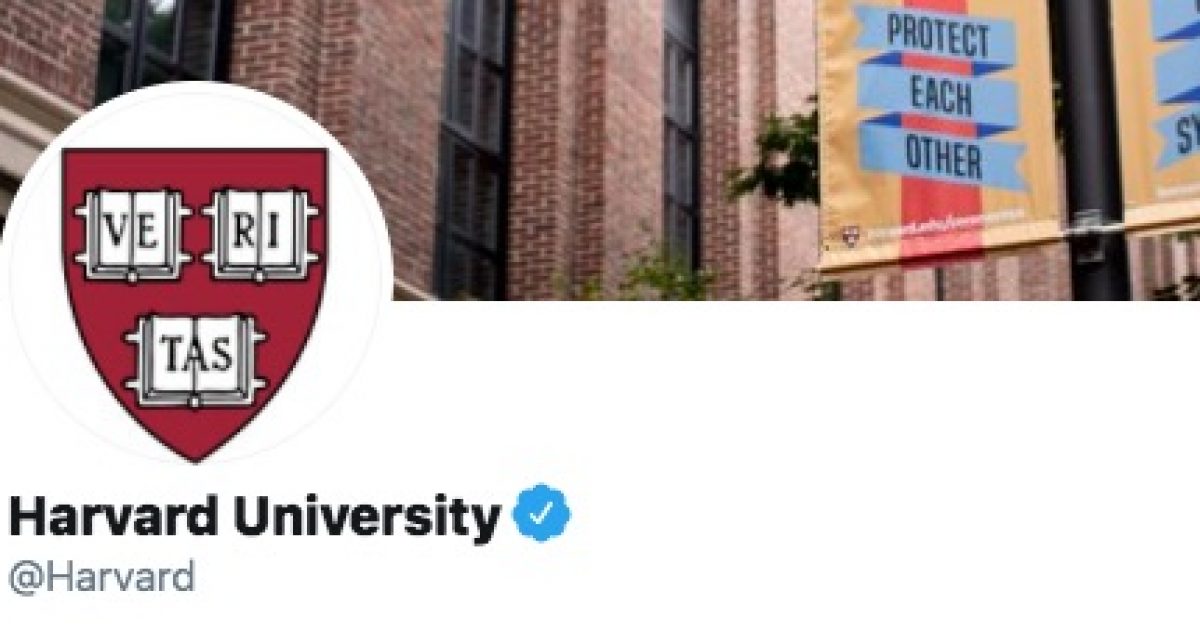Click the EACH ribbon on the banner
The width and height of the screenshot is (1200, 630).
939,98
